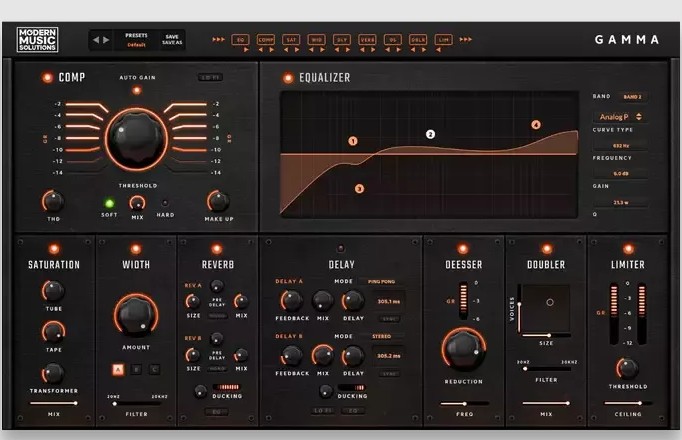The width and height of the screenshot is (682, 440).
Task: Toggle the Equalizer power button
Action: [x=287, y=77]
